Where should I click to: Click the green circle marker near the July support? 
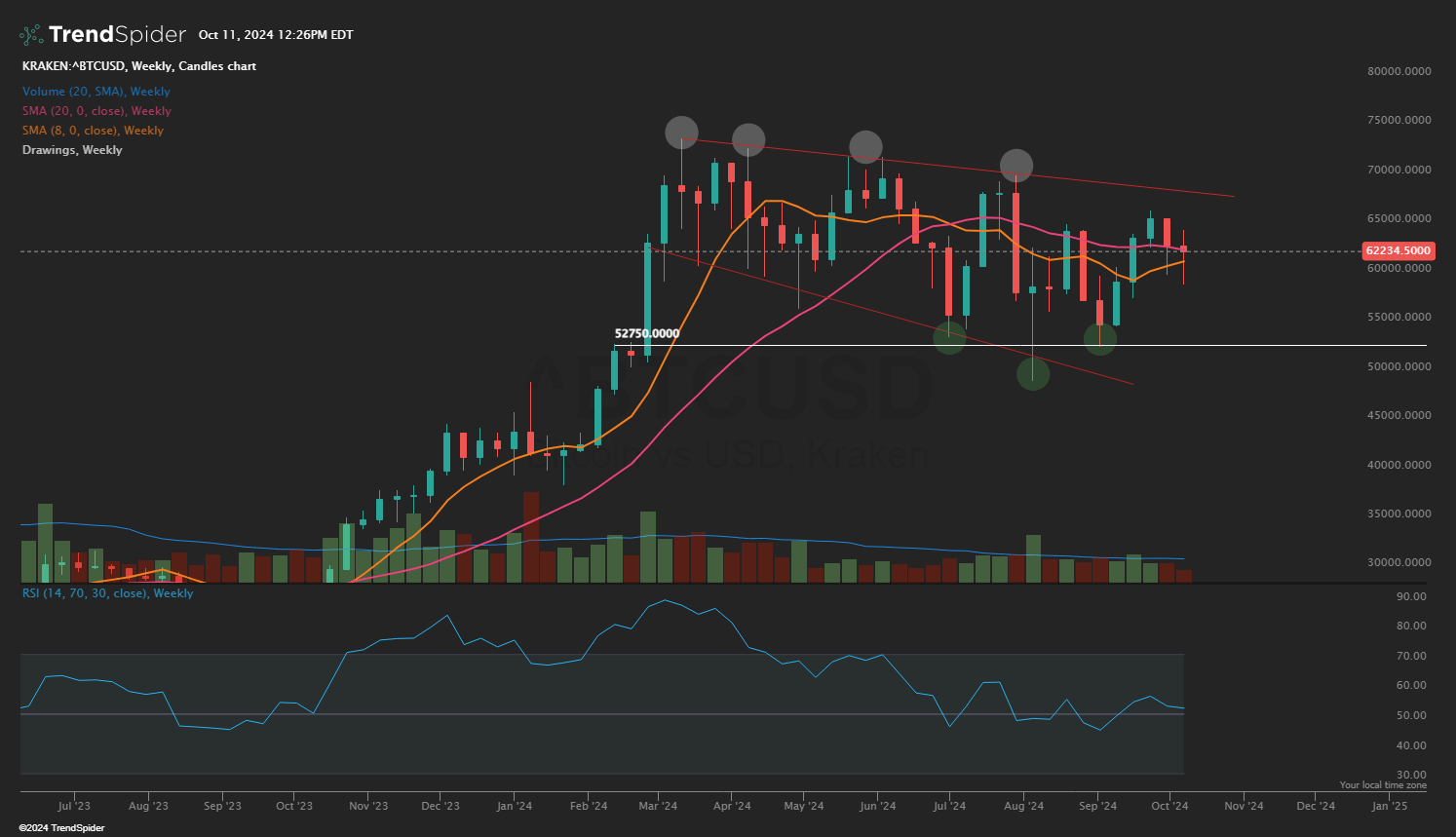click(x=947, y=337)
